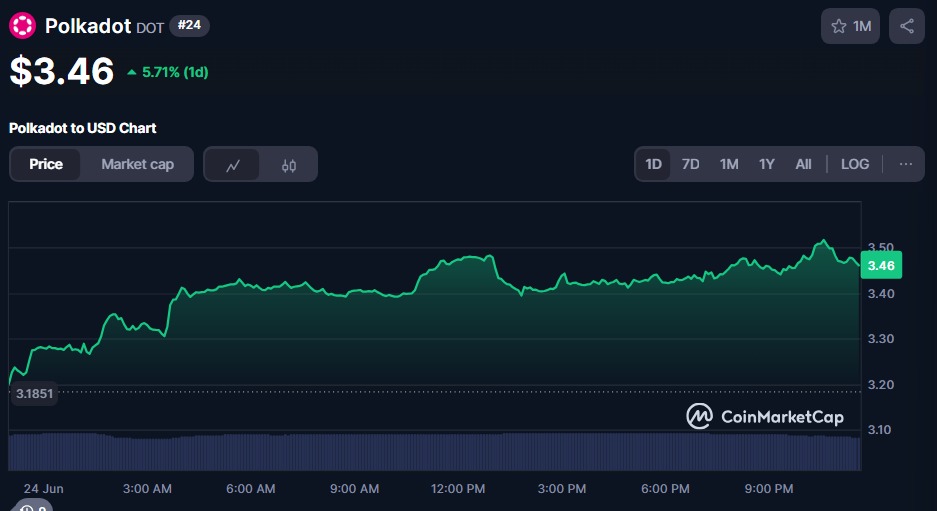
Task: Click the 3:00 PM x-axis label
Action: point(562,489)
